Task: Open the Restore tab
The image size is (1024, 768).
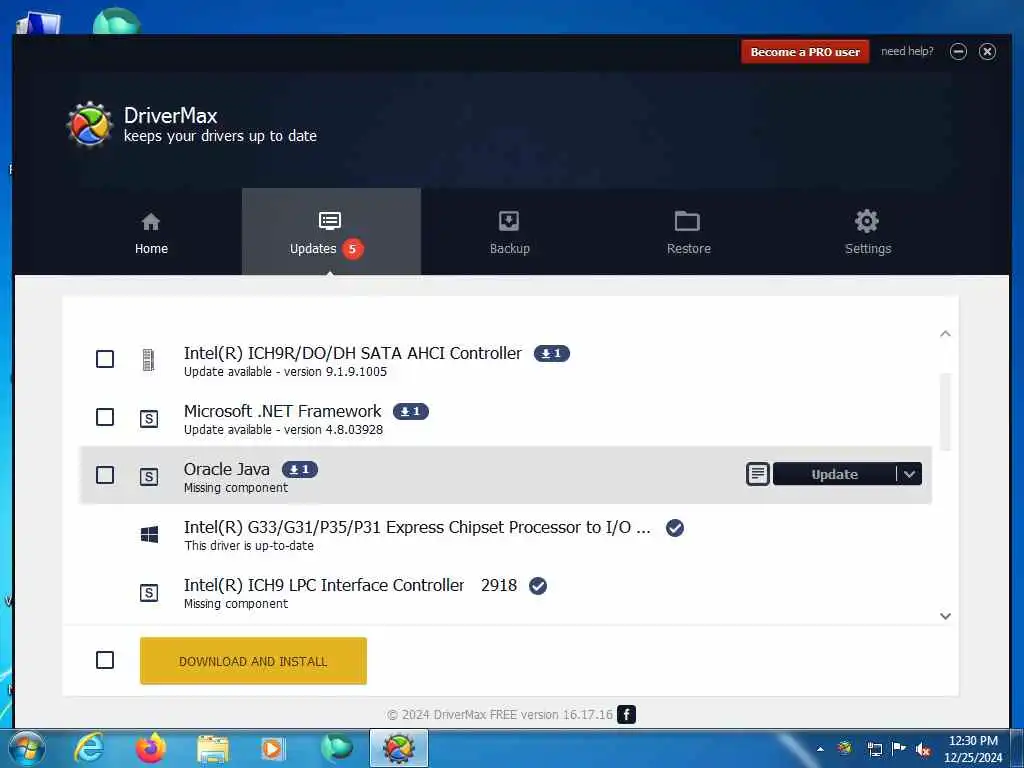Action: pyautogui.click(x=688, y=232)
